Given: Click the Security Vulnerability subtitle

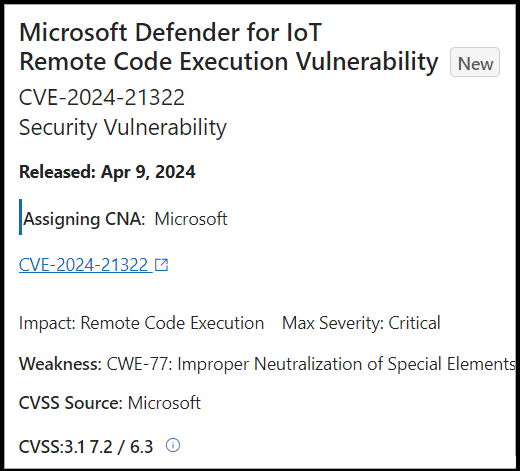Looking at the screenshot, I should tap(123, 128).
